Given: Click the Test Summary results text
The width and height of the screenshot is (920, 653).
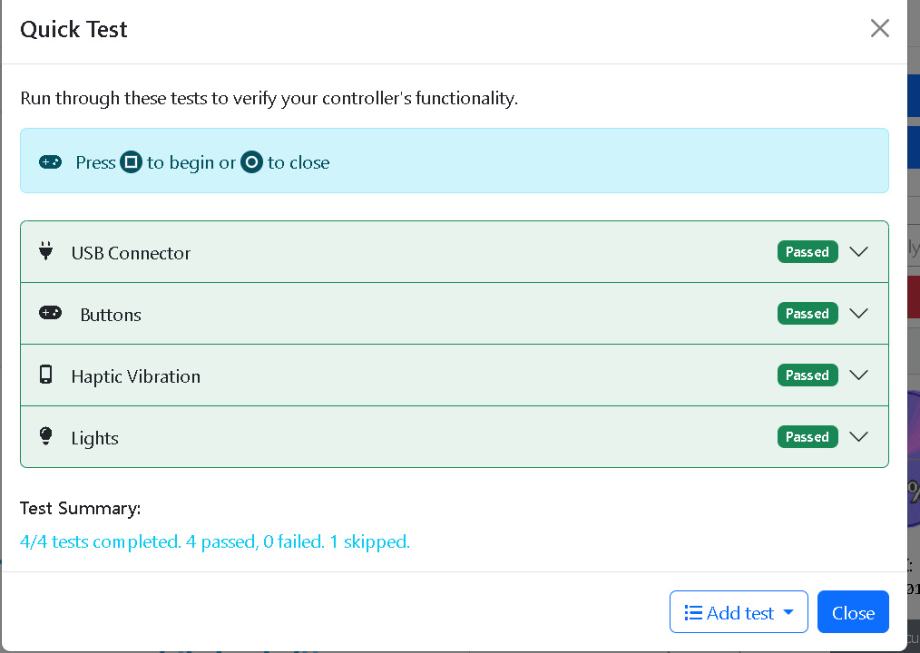Looking at the screenshot, I should [215, 542].
